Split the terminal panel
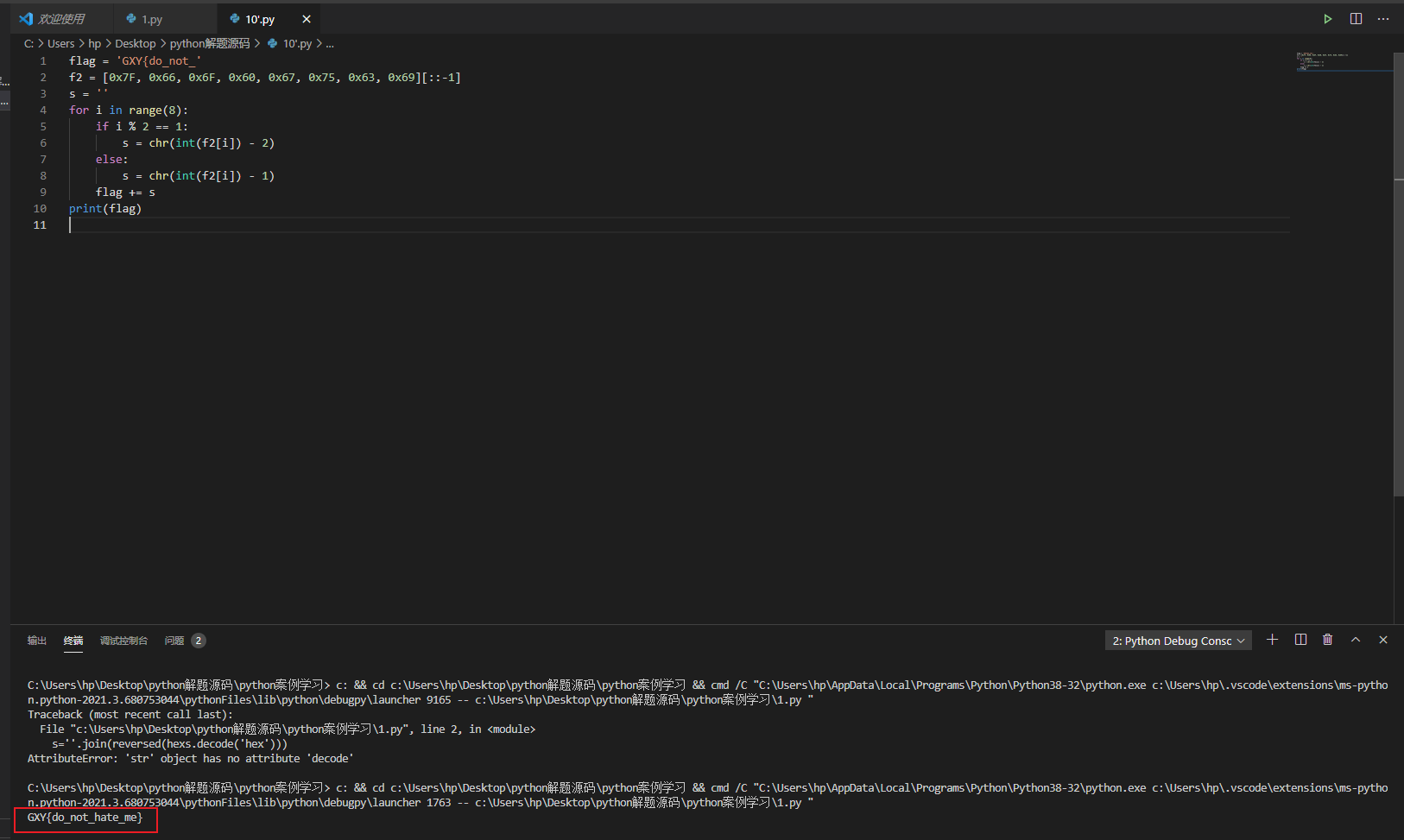Viewport: 1404px width, 840px height. click(x=1300, y=640)
